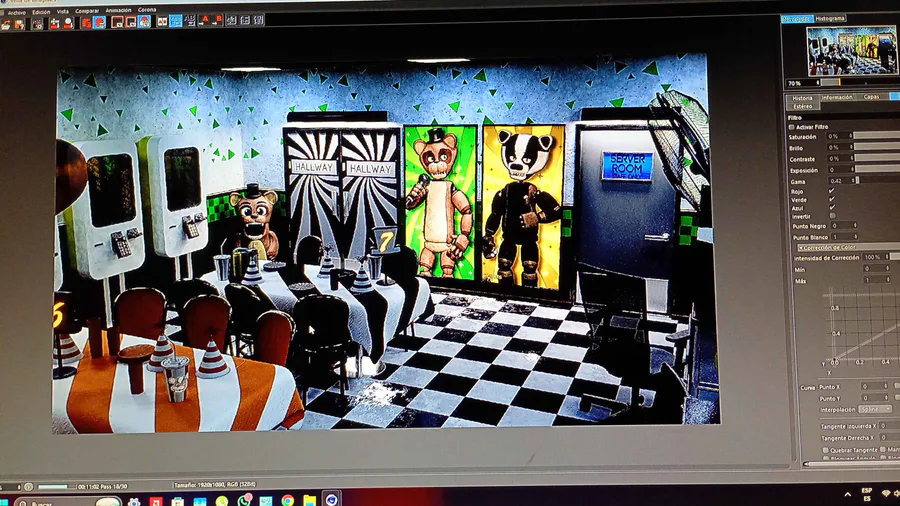Open the Animación menu
The image size is (900, 506).
coord(118,10)
